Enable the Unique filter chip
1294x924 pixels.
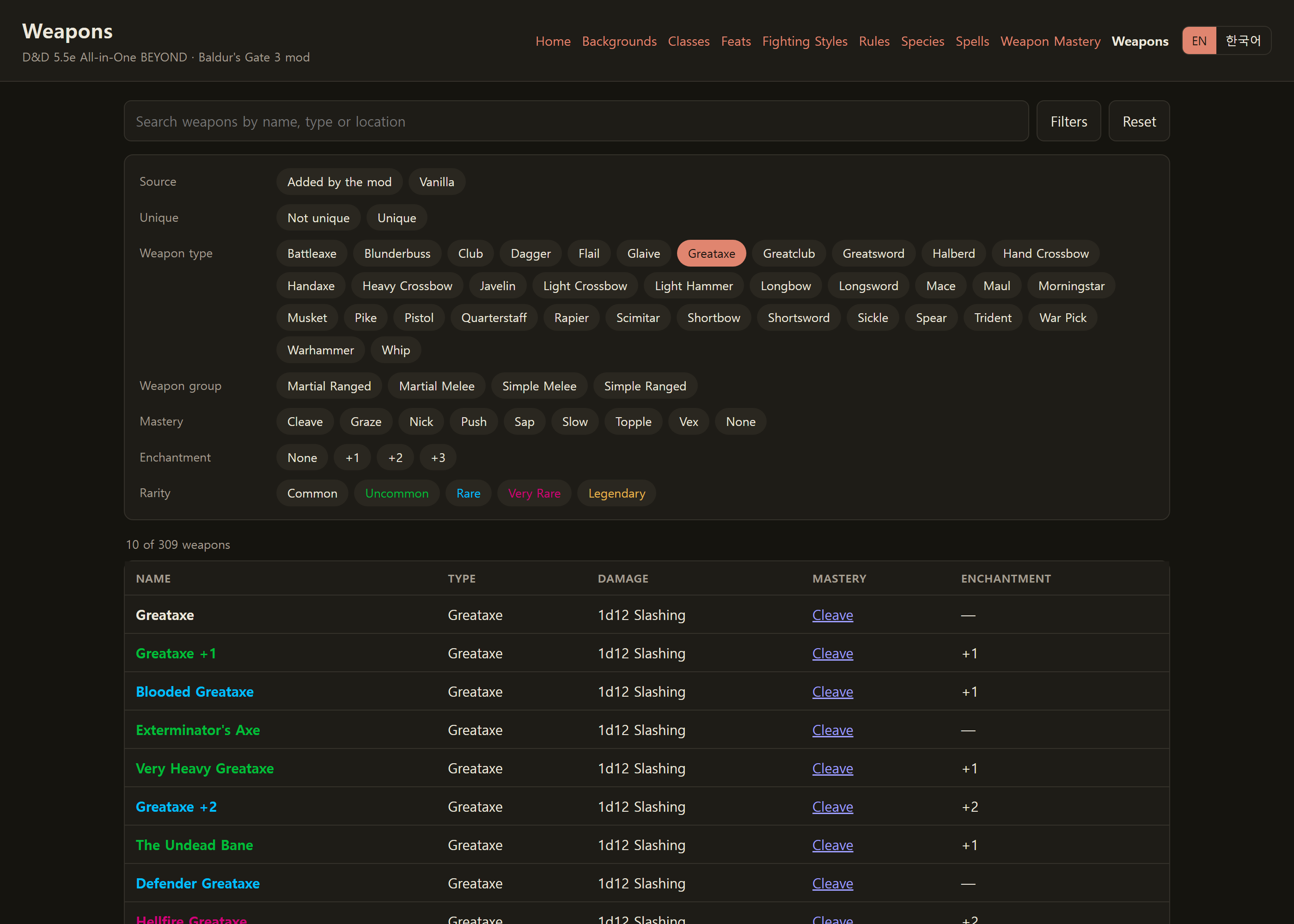[x=396, y=218]
